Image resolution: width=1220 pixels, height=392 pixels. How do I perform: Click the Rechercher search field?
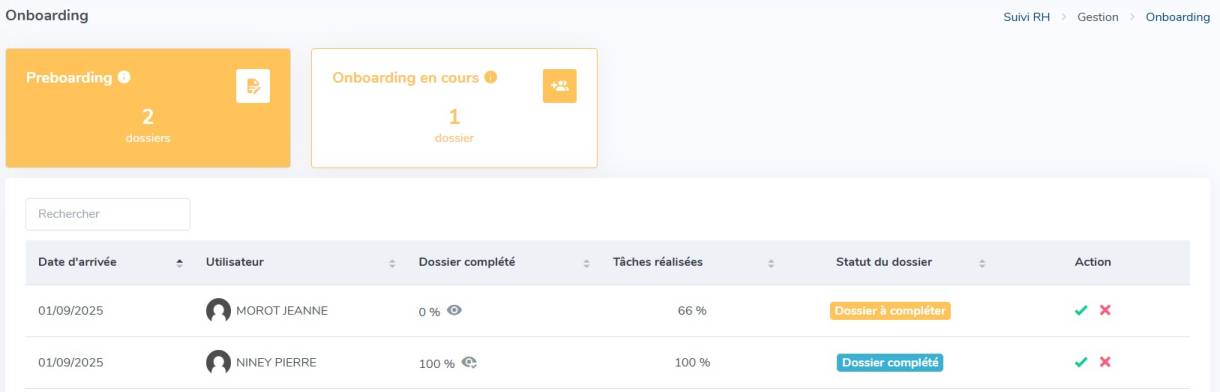point(108,214)
